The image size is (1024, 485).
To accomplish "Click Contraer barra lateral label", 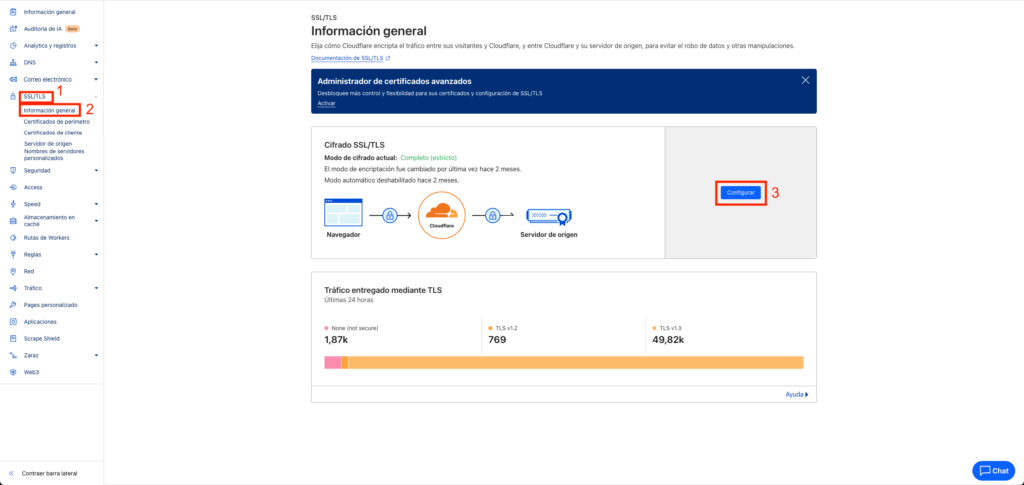I will point(50,473).
